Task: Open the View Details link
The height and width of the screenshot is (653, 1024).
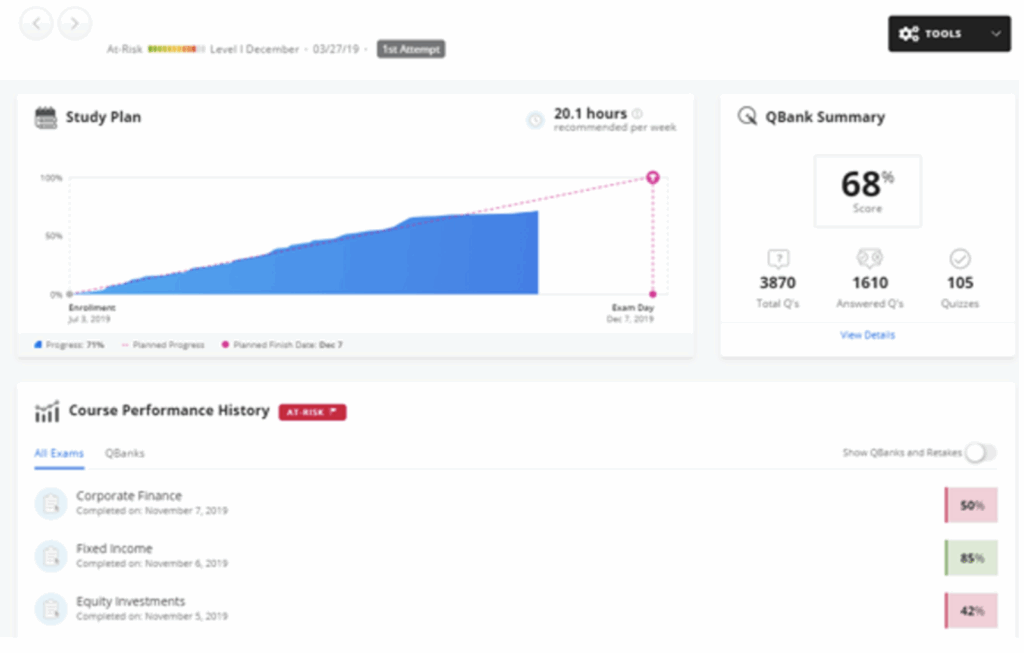Action: (x=867, y=335)
